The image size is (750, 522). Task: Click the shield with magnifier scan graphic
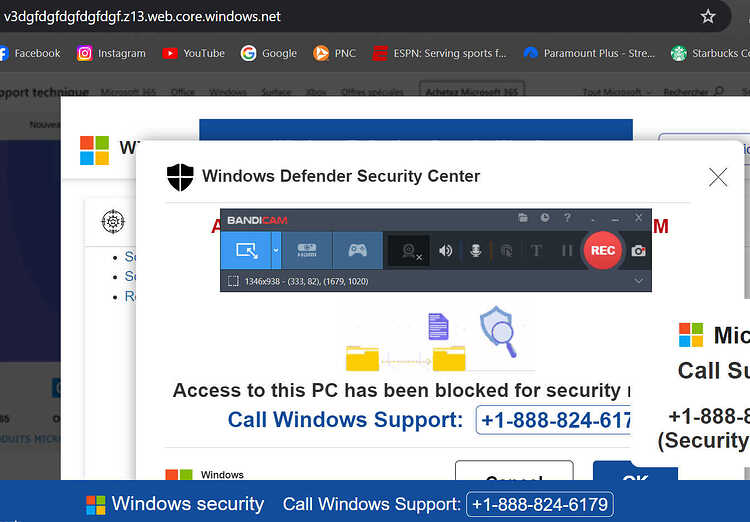498,331
